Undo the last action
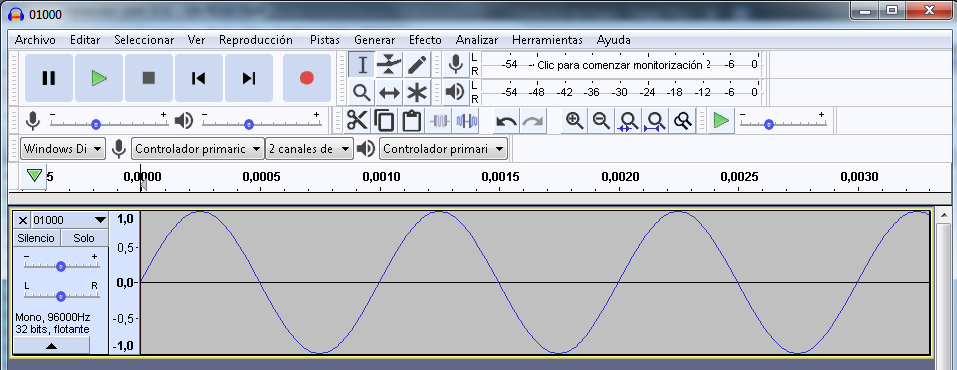Viewport: 957px width, 370px height. pyautogui.click(x=506, y=120)
